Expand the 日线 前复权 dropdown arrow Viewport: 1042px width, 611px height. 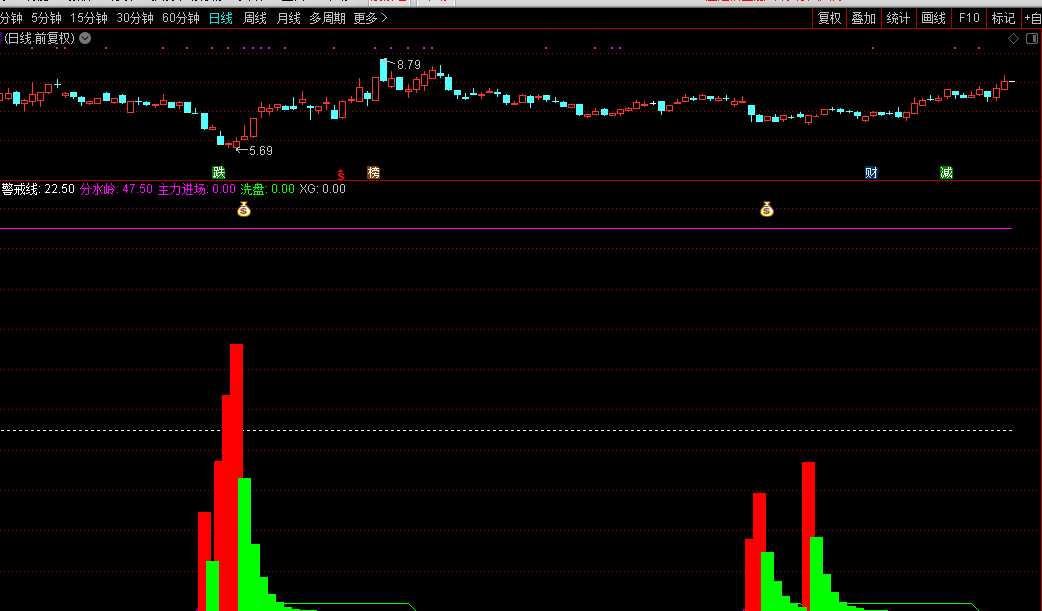tap(85, 38)
